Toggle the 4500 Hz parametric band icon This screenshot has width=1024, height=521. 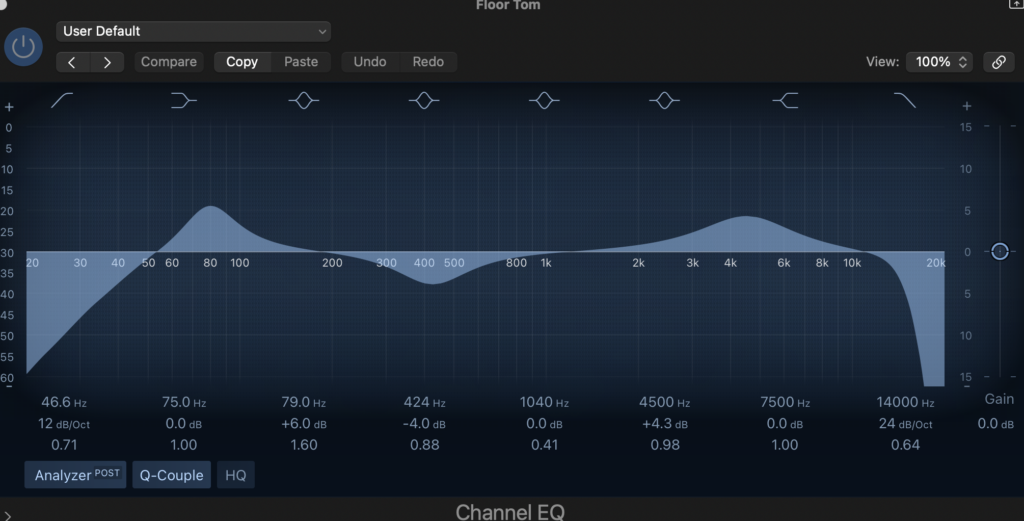664,100
